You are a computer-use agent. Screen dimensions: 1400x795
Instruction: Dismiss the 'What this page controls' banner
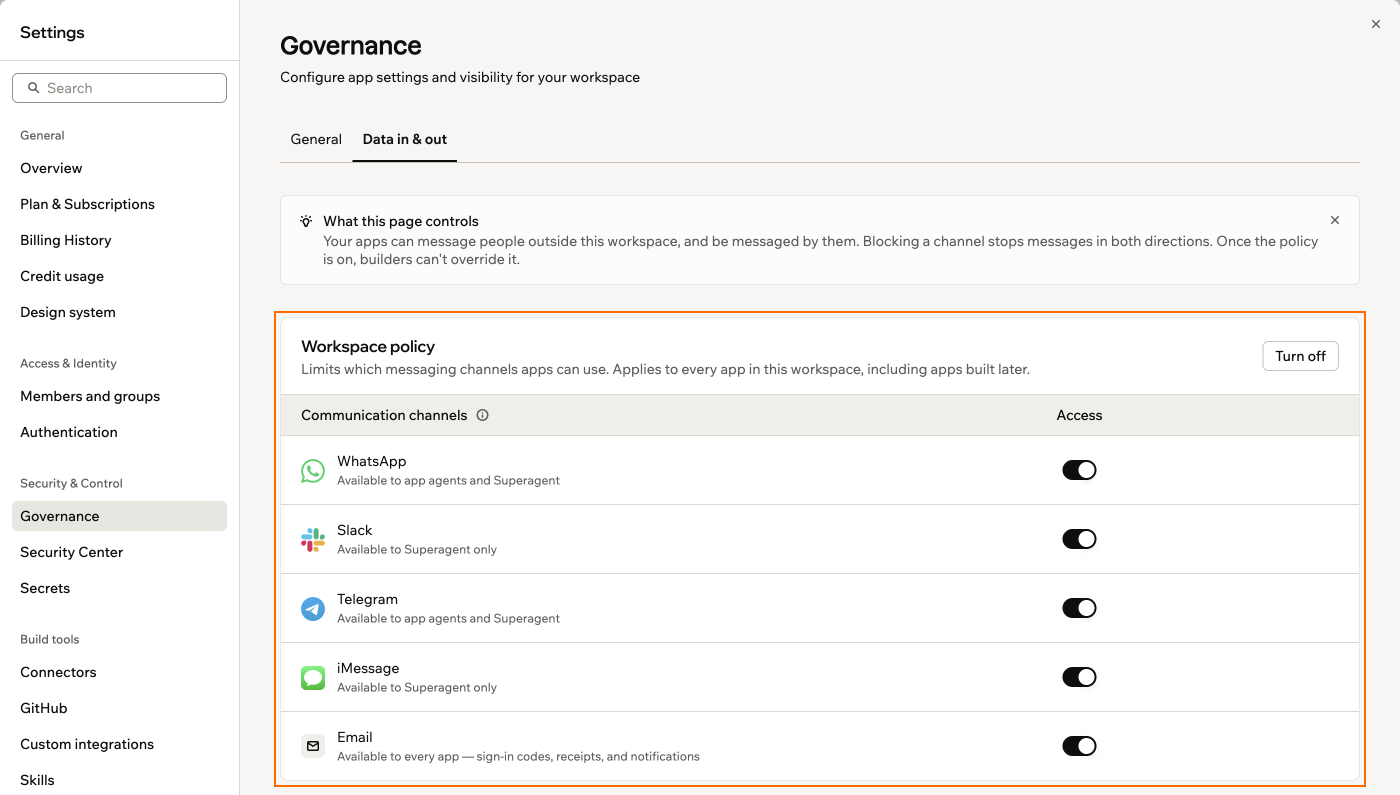coord(1335,220)
